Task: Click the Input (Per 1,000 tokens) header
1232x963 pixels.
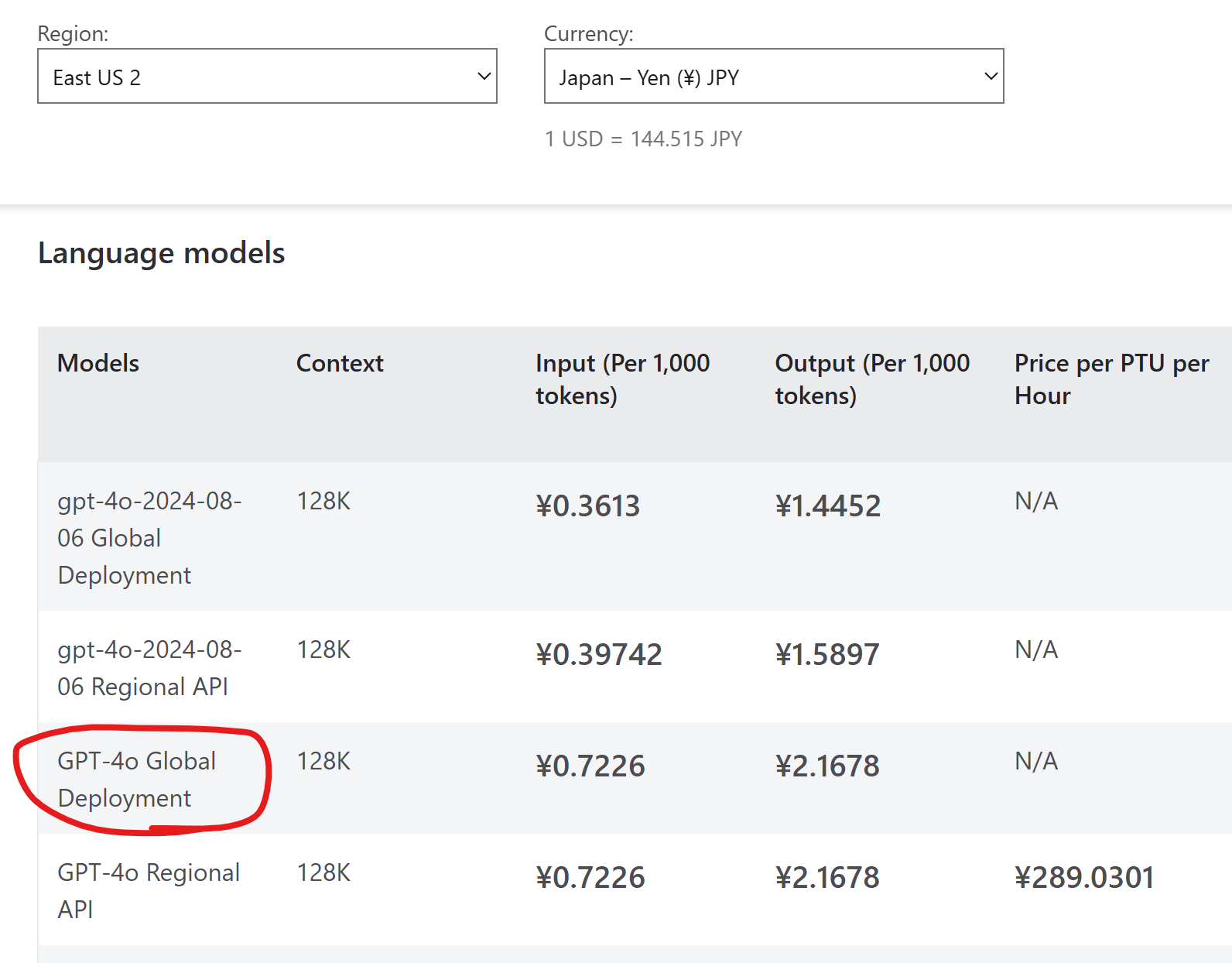Action: 622,379
